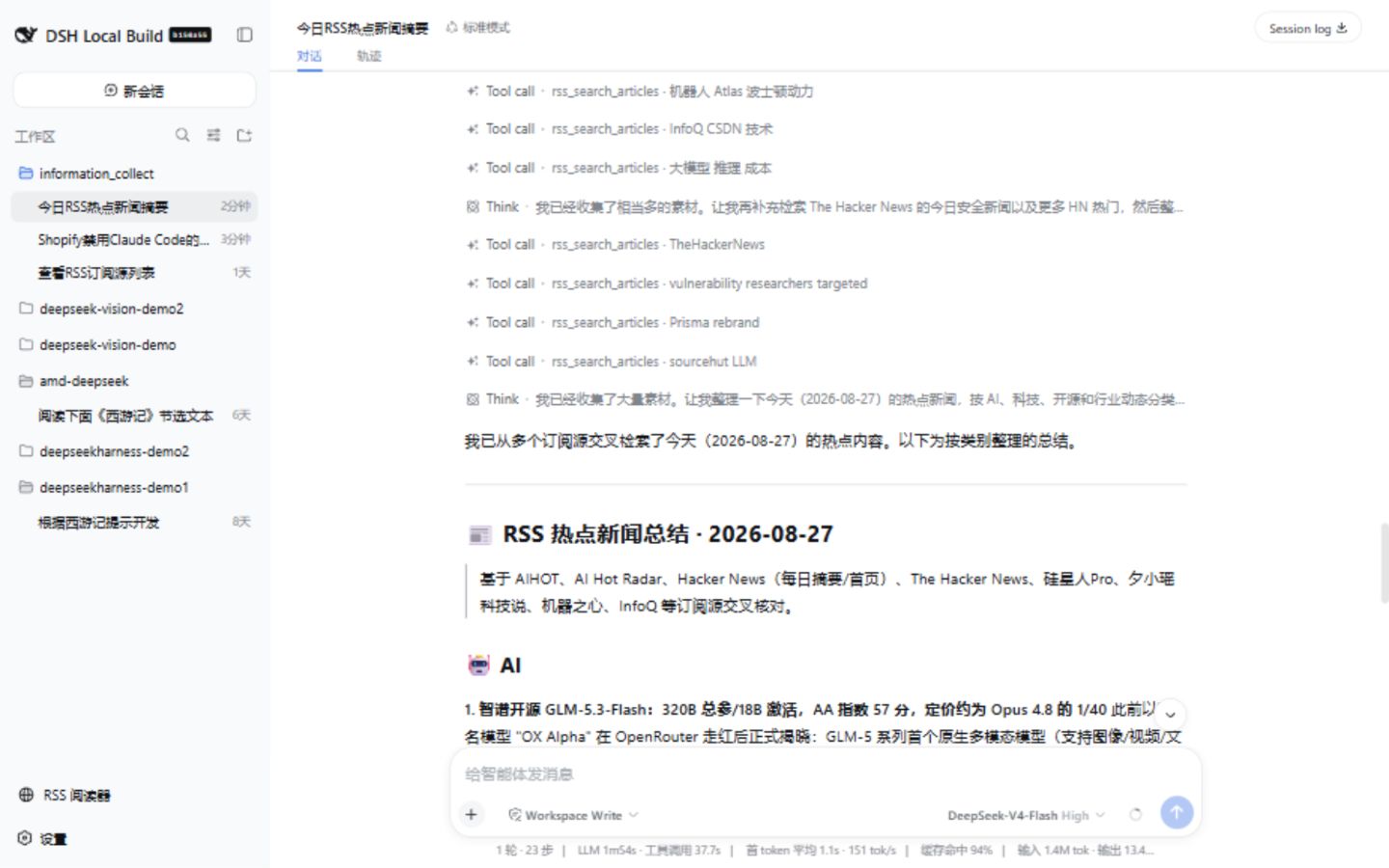
Task: Start a new session with 新会话 button
Action: [134, 91]
